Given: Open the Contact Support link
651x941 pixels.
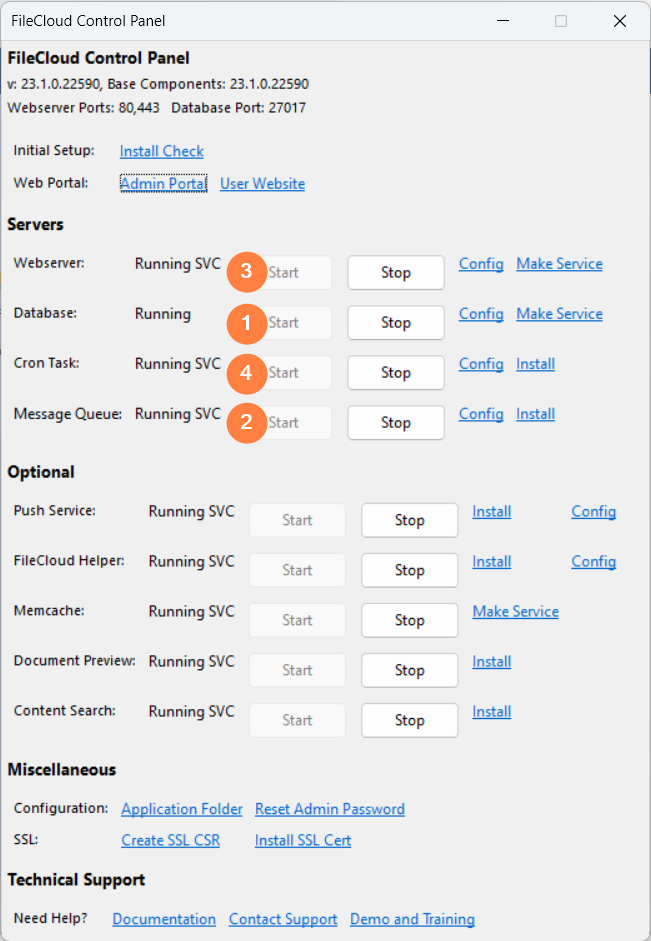Looking at the screenshot, I should (282, 919).
